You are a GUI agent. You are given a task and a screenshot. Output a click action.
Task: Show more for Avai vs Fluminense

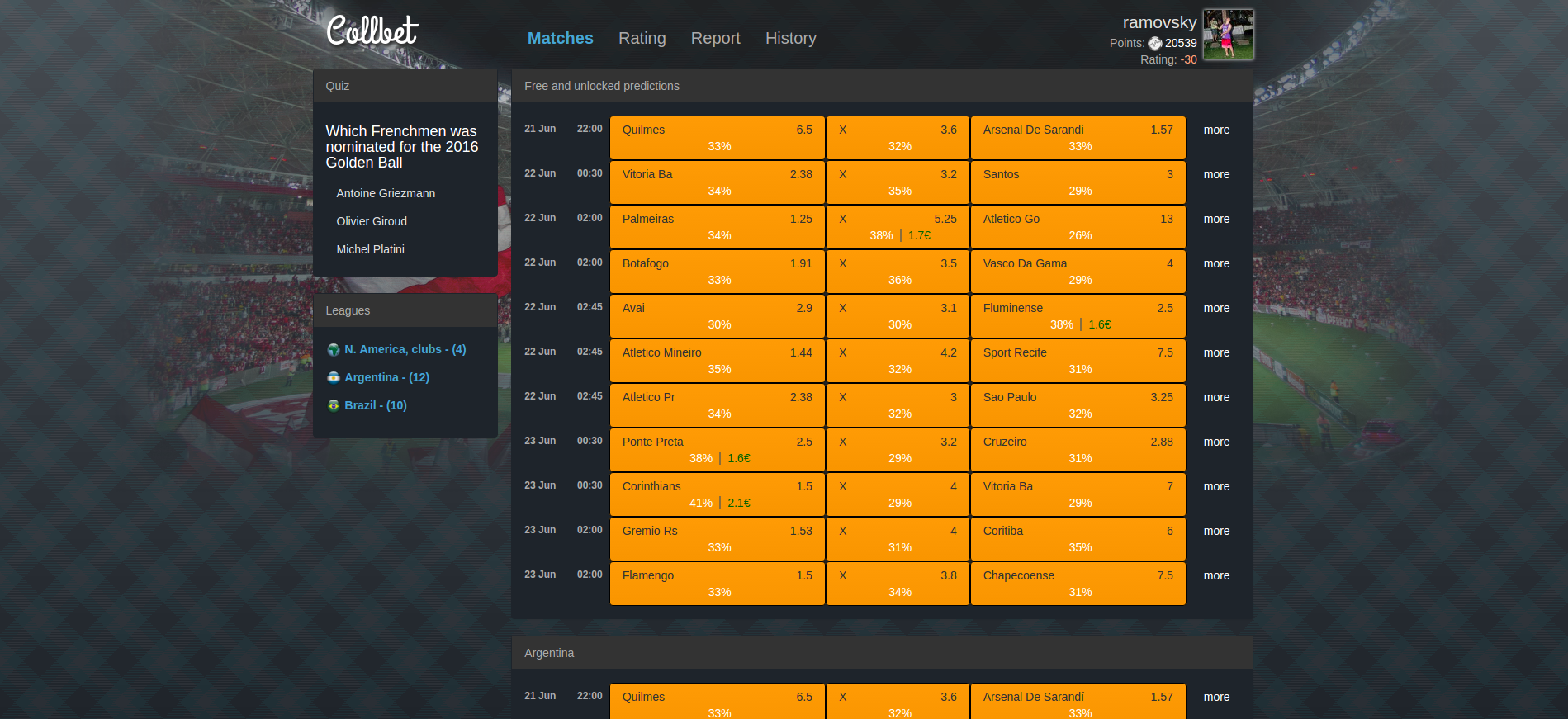coord(1216,309)
